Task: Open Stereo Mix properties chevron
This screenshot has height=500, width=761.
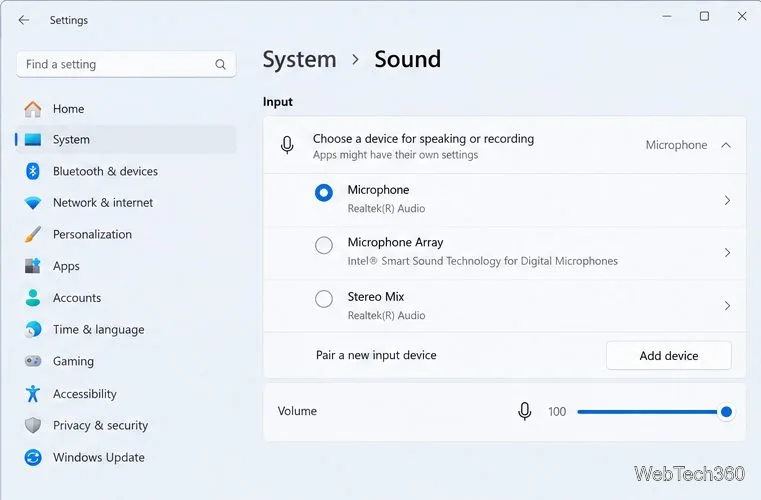Action: (727, 305)
